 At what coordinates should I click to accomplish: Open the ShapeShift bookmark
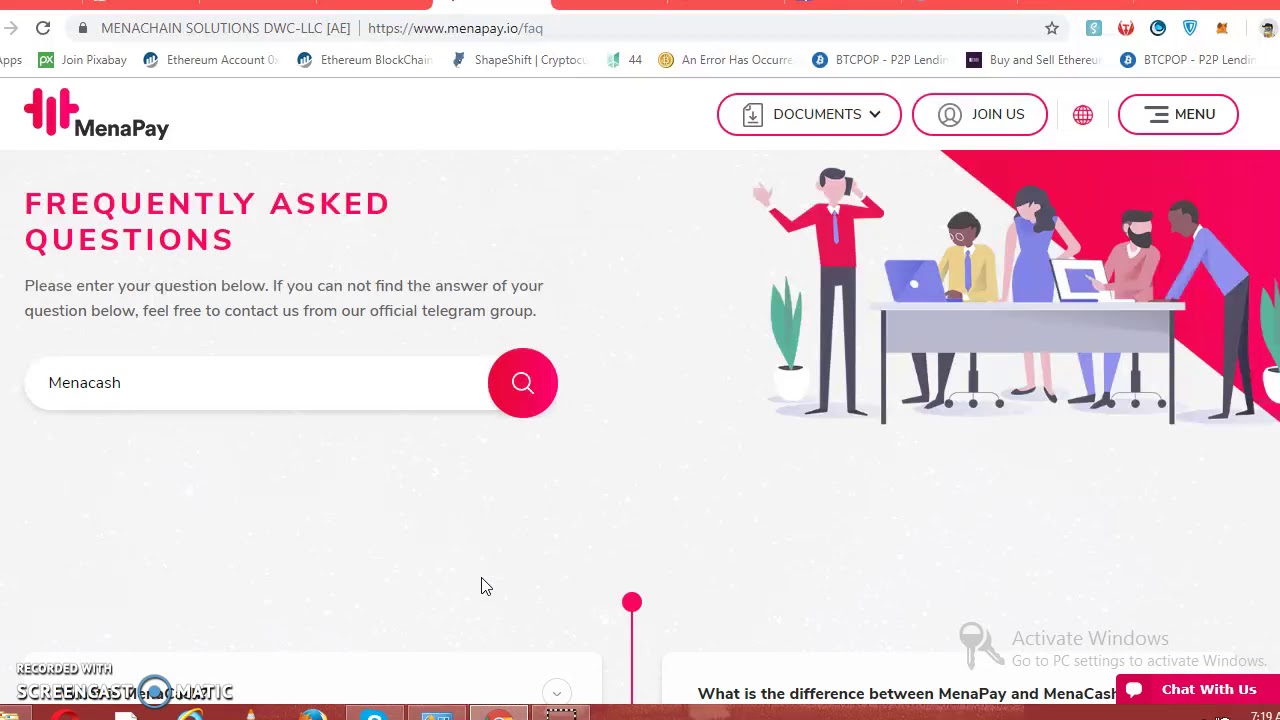pyautogui.click(x=519, y=60)
